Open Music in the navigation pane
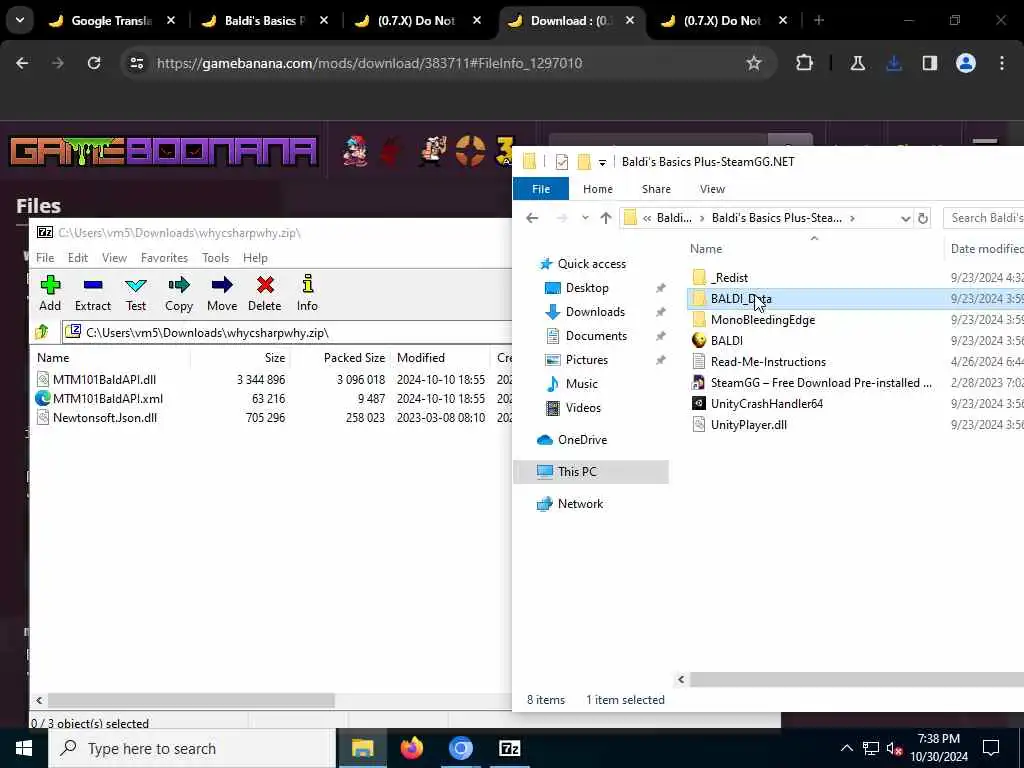This screenshot has width=1024, height=768. (x=581, y=384)
